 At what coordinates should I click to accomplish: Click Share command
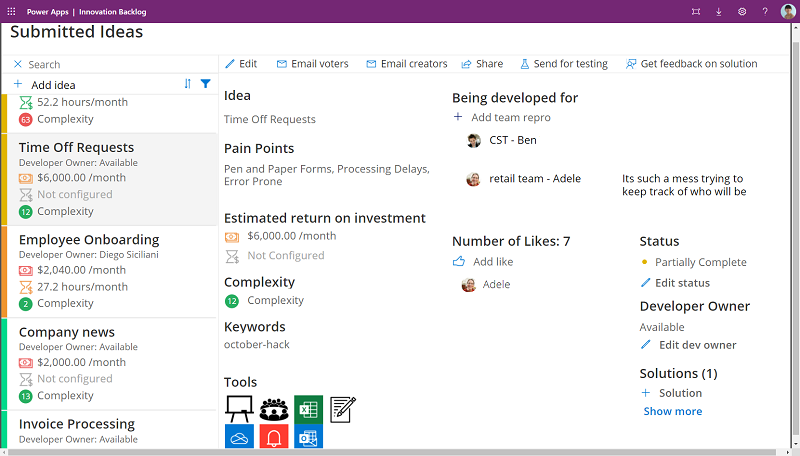click(x=482, y=64)
